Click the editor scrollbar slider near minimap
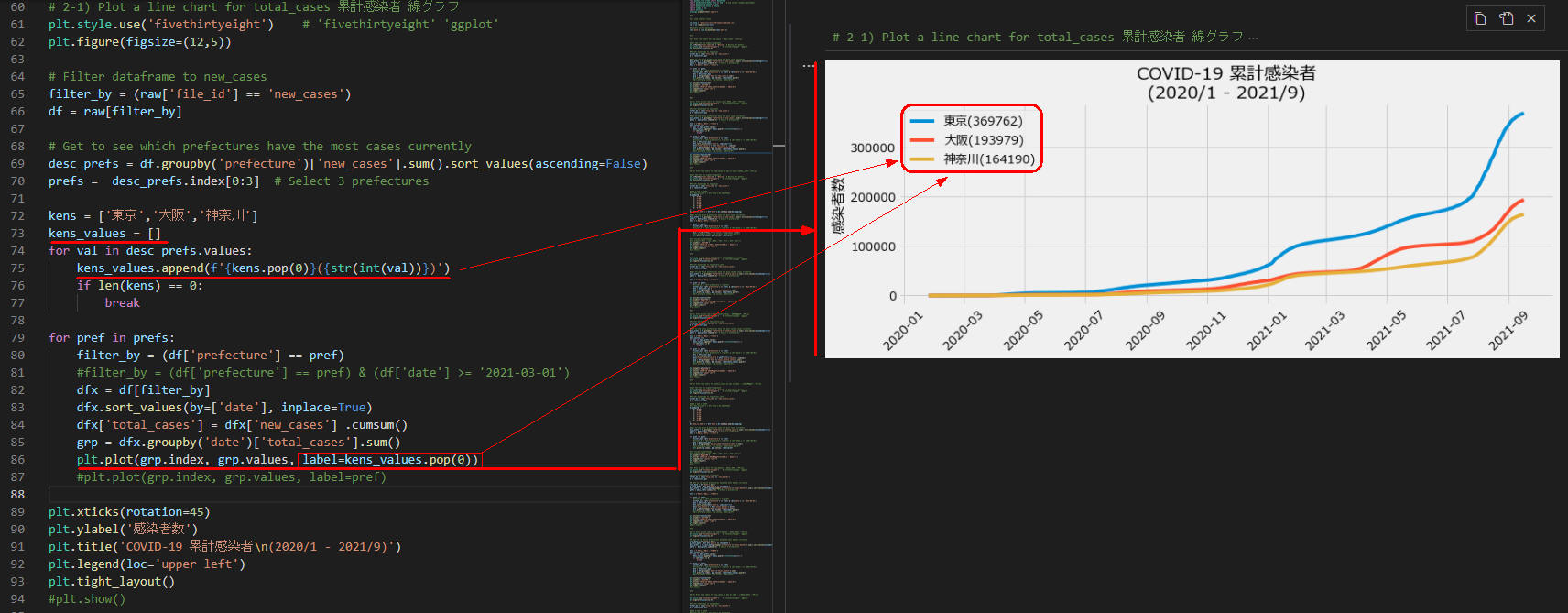 [779, 146]
